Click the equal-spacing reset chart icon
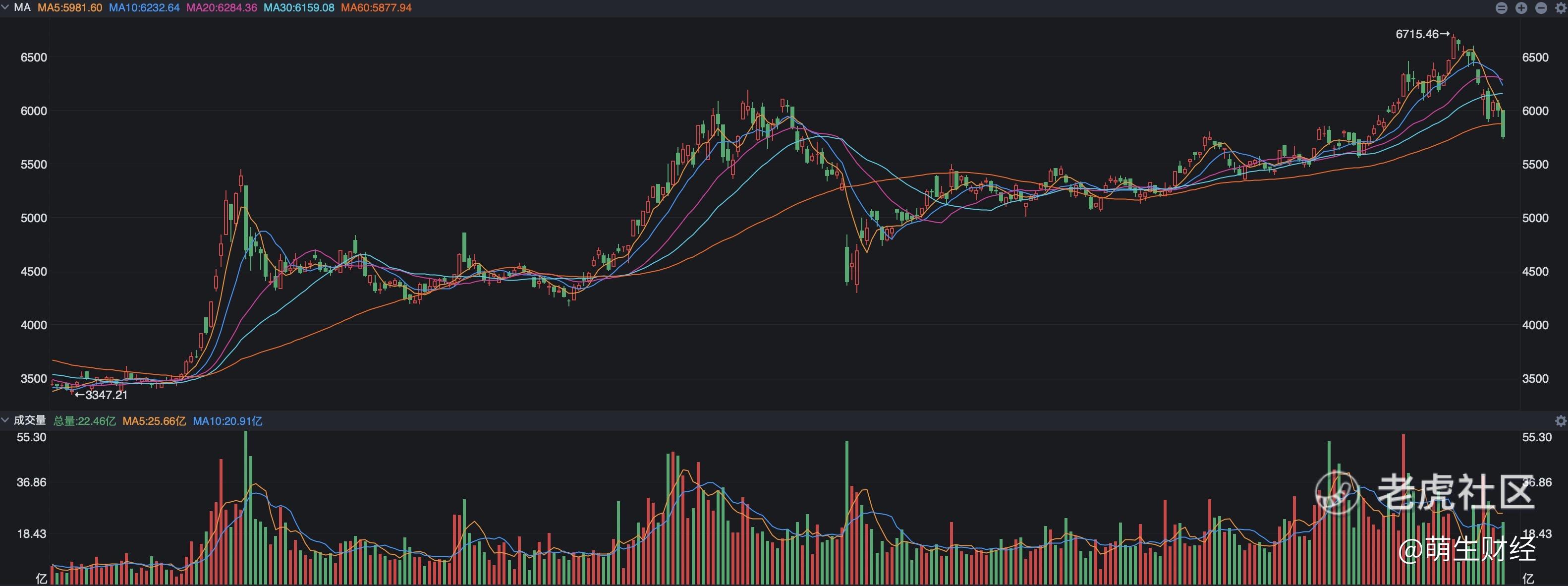 [x=1501, y=8]
